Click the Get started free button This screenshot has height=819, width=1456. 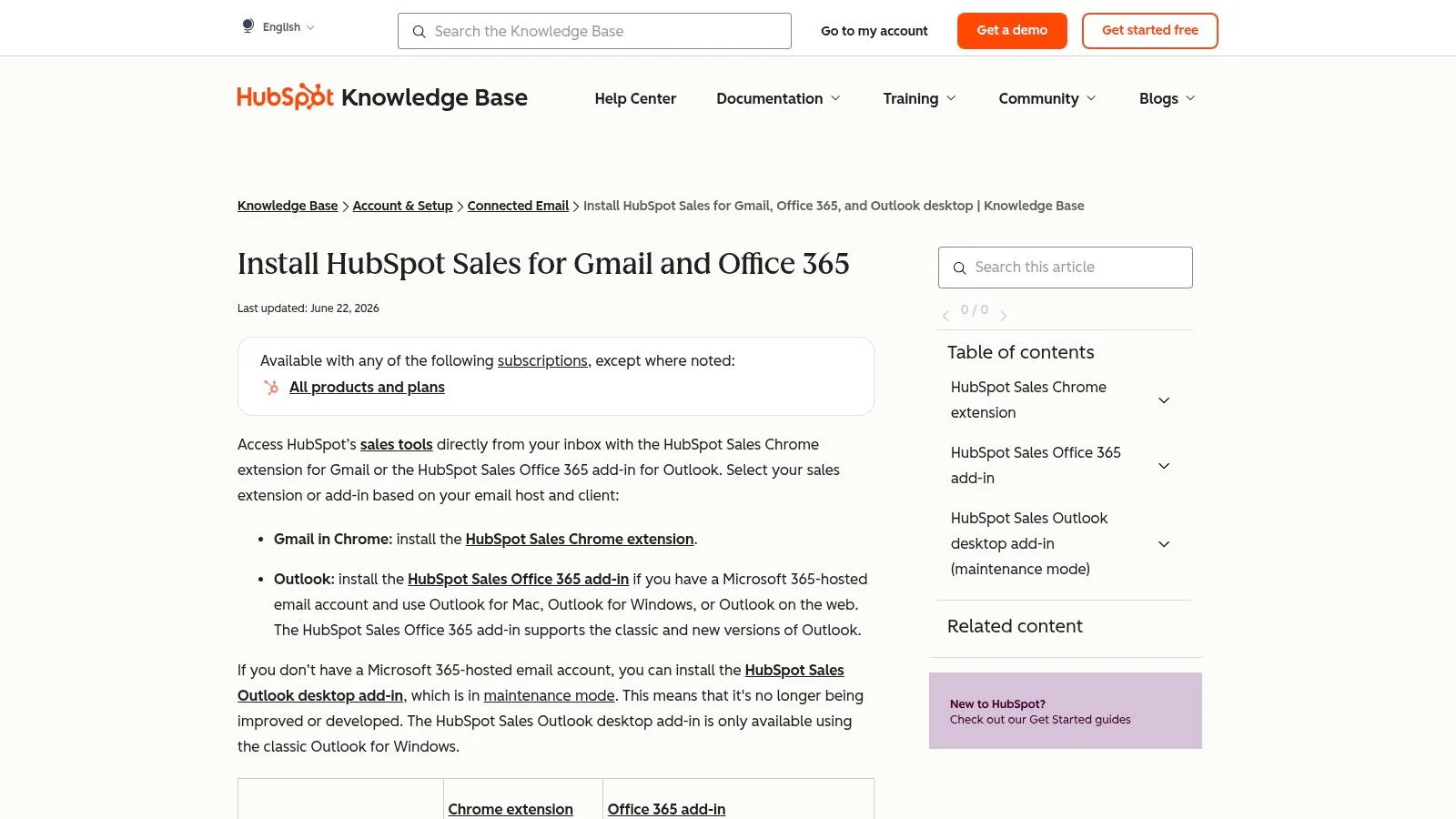click(1150, 31)
